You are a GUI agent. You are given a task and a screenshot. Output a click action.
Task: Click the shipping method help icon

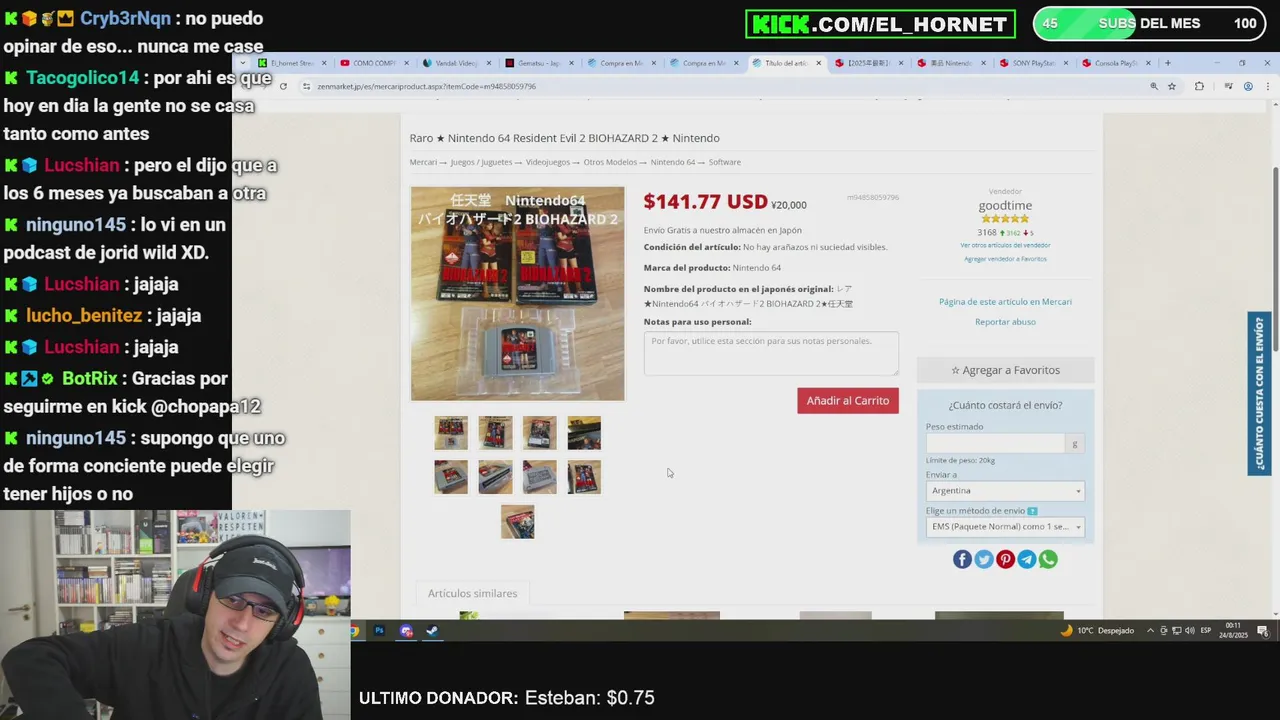(1032, 511)
